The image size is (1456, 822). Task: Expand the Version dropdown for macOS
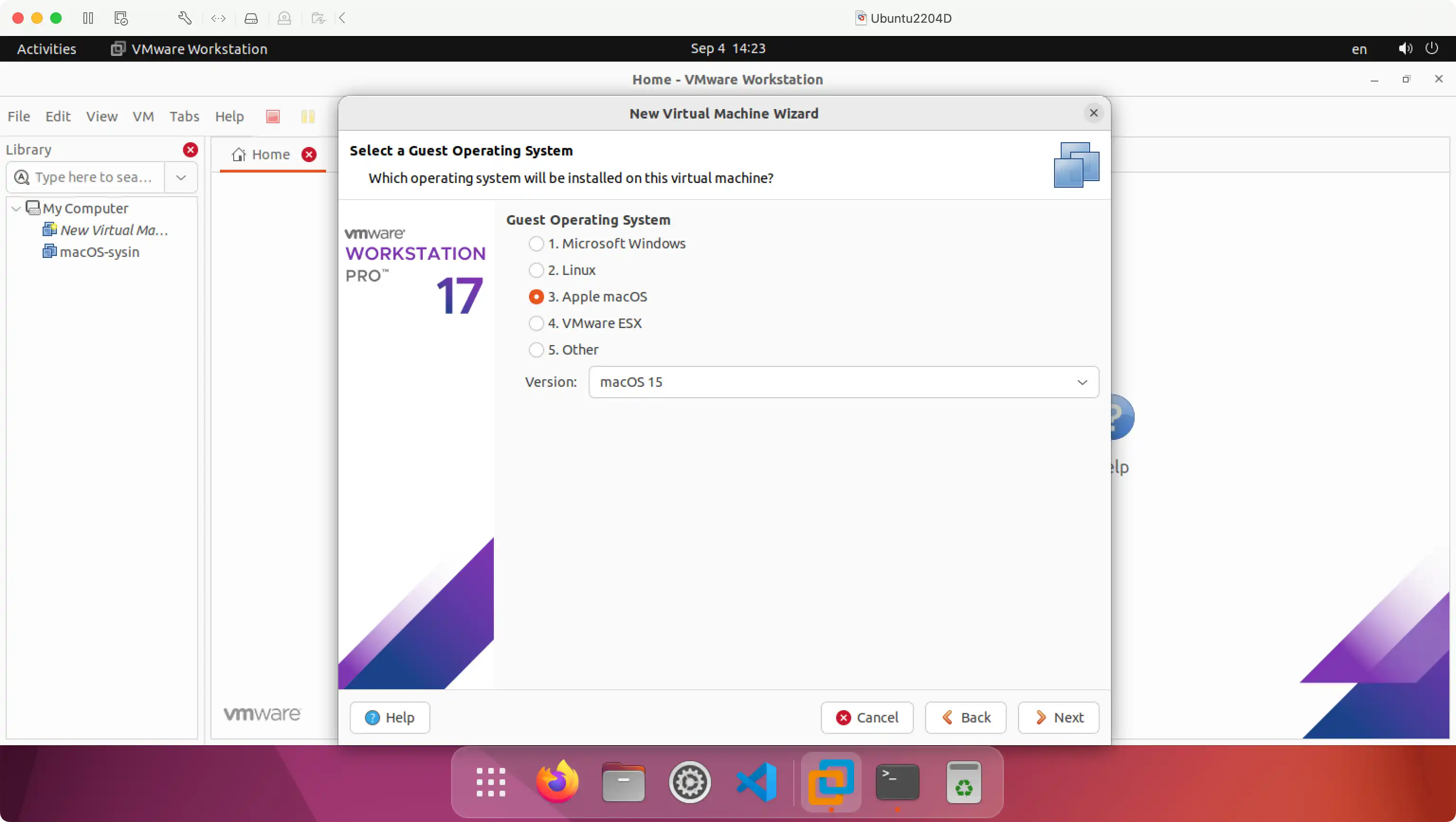[x=1082, y=381]
